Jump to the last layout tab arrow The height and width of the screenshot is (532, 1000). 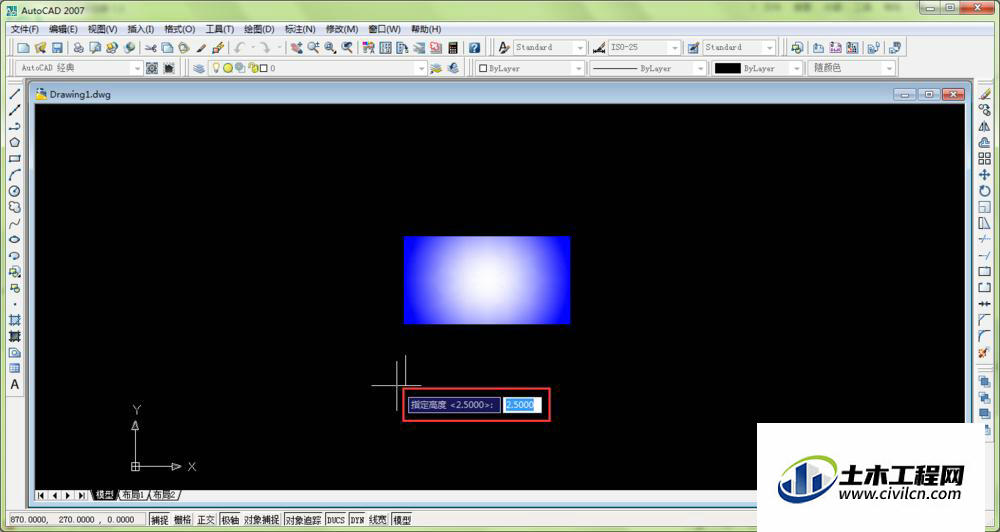[x=82, y=495]
